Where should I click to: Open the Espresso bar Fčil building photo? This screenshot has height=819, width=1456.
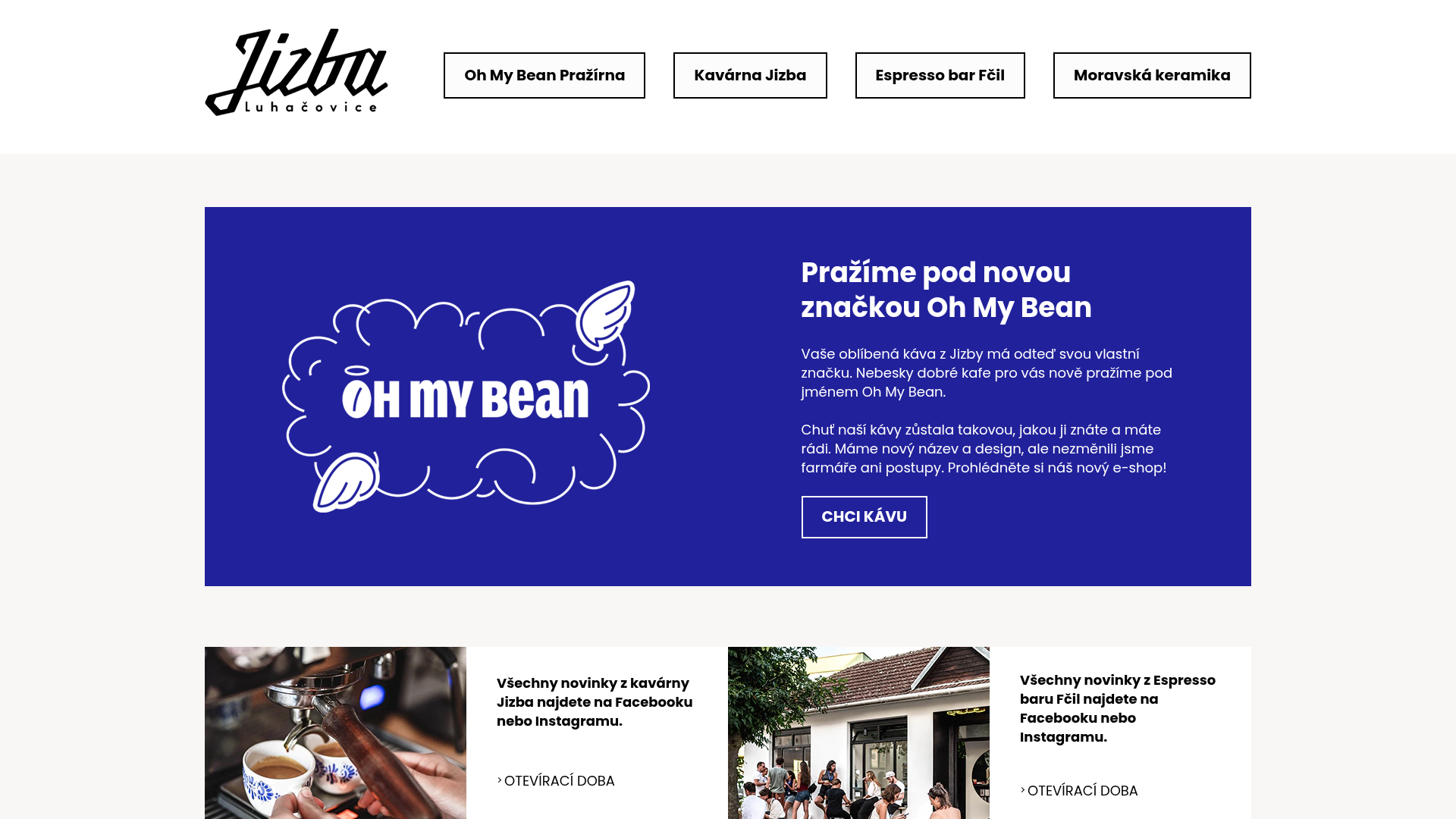coord(858,733)
